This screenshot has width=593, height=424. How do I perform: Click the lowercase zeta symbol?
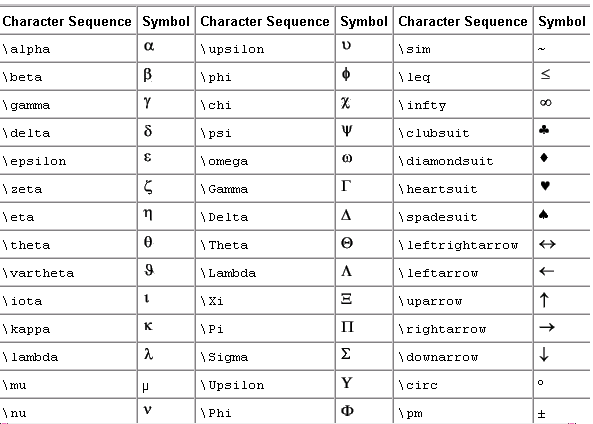(148, 187)
